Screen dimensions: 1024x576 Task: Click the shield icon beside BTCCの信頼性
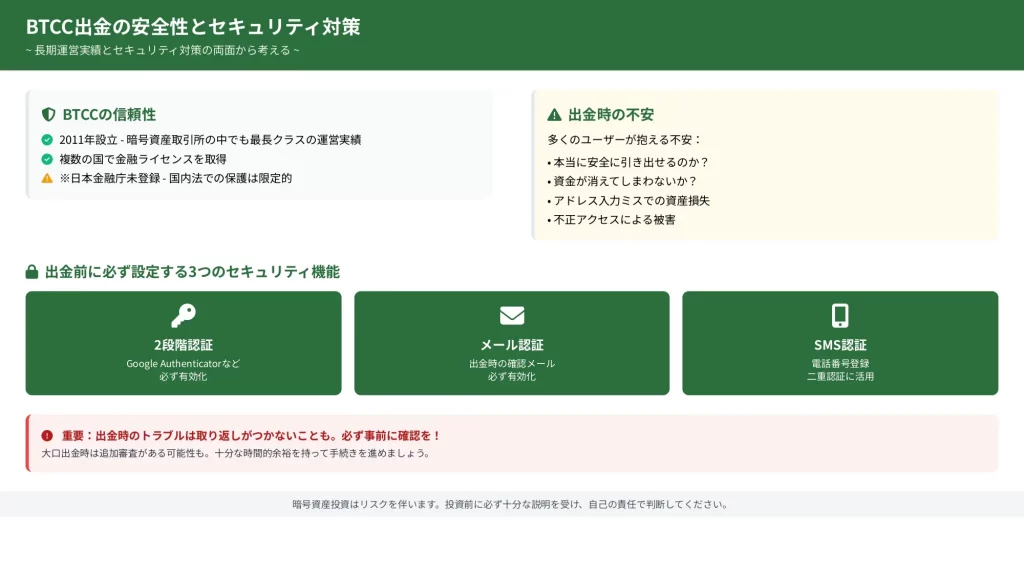(48, 115)
